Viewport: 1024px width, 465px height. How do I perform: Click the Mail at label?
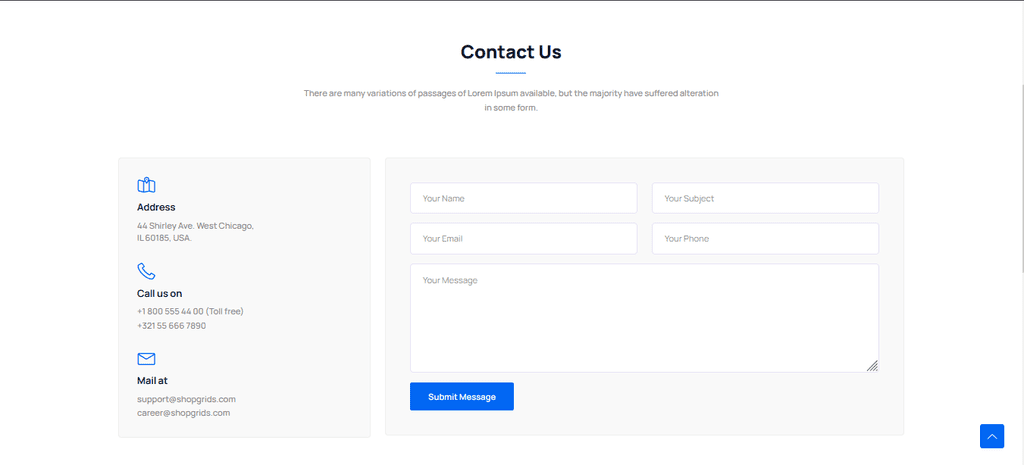pos(152,381)
